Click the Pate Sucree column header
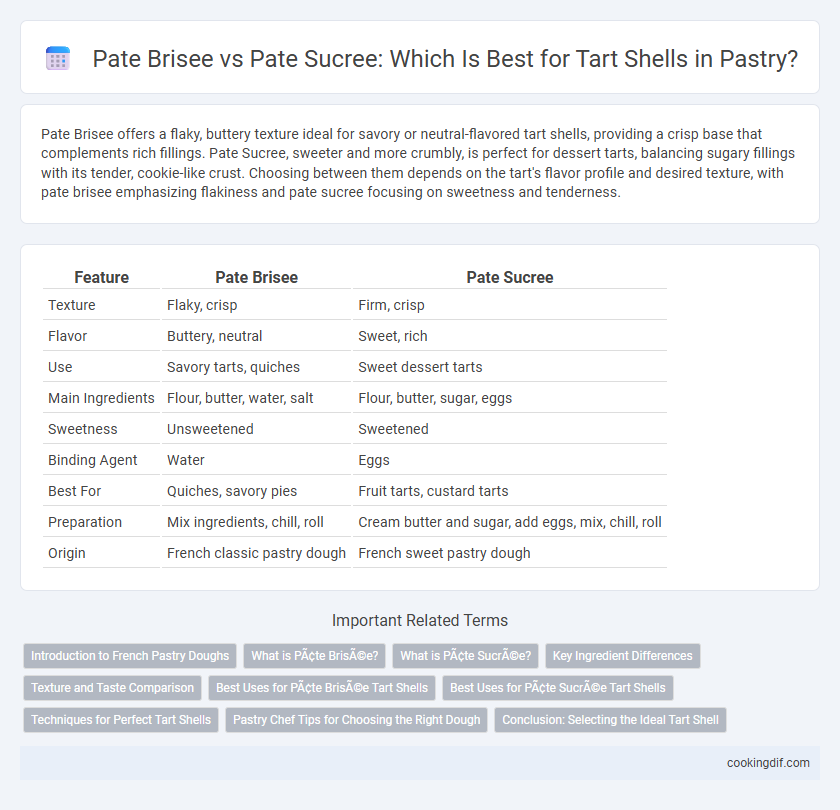The width and height of the screenshot is (840, 810). (x=509, y=277)
